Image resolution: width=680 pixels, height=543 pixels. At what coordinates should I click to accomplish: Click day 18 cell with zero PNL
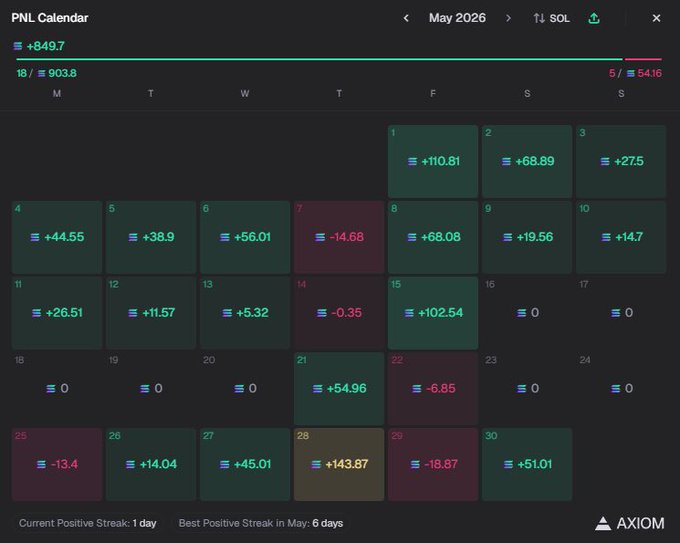[x=57, y=389]
